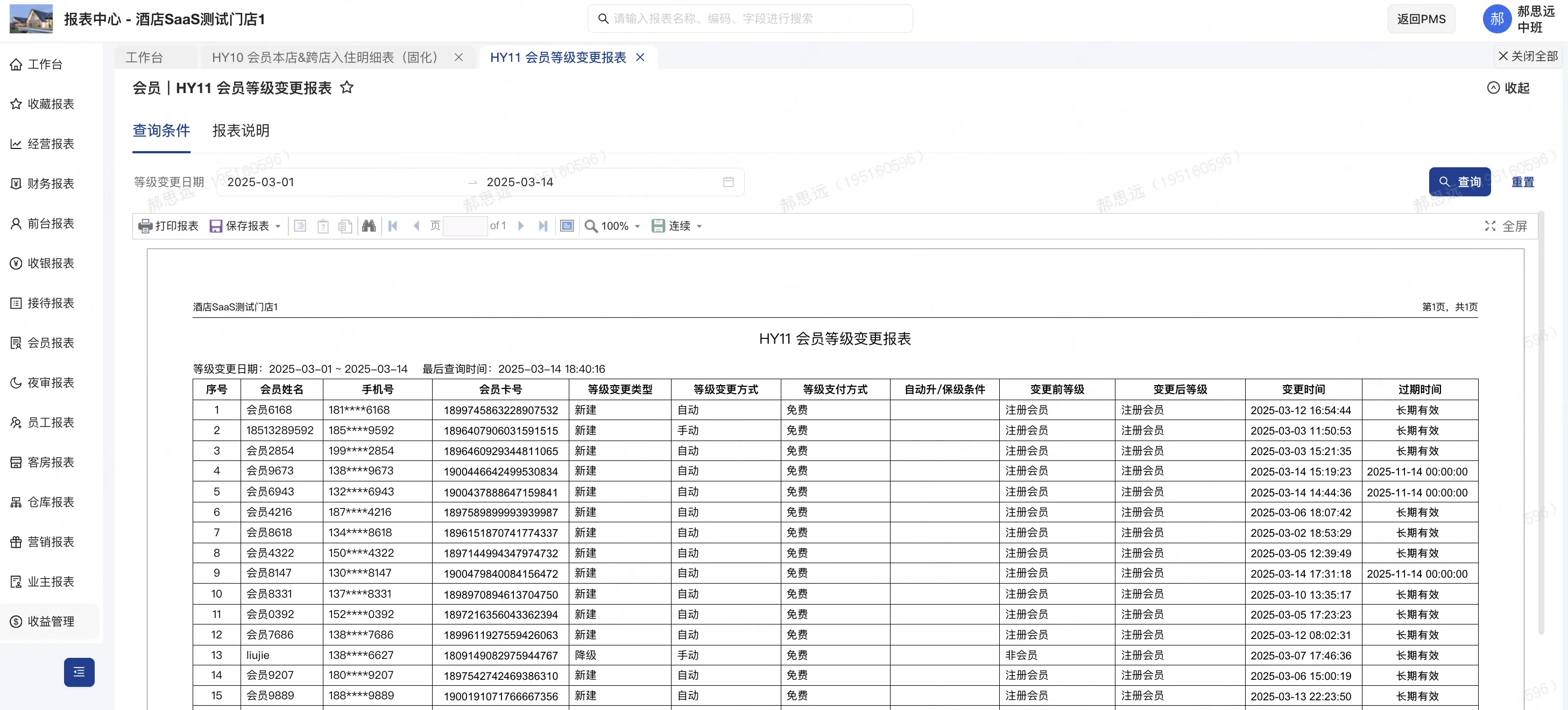The image size is (1568, 710).
Task: Click 非会员 cell in table
Action: pos(1057,655)
